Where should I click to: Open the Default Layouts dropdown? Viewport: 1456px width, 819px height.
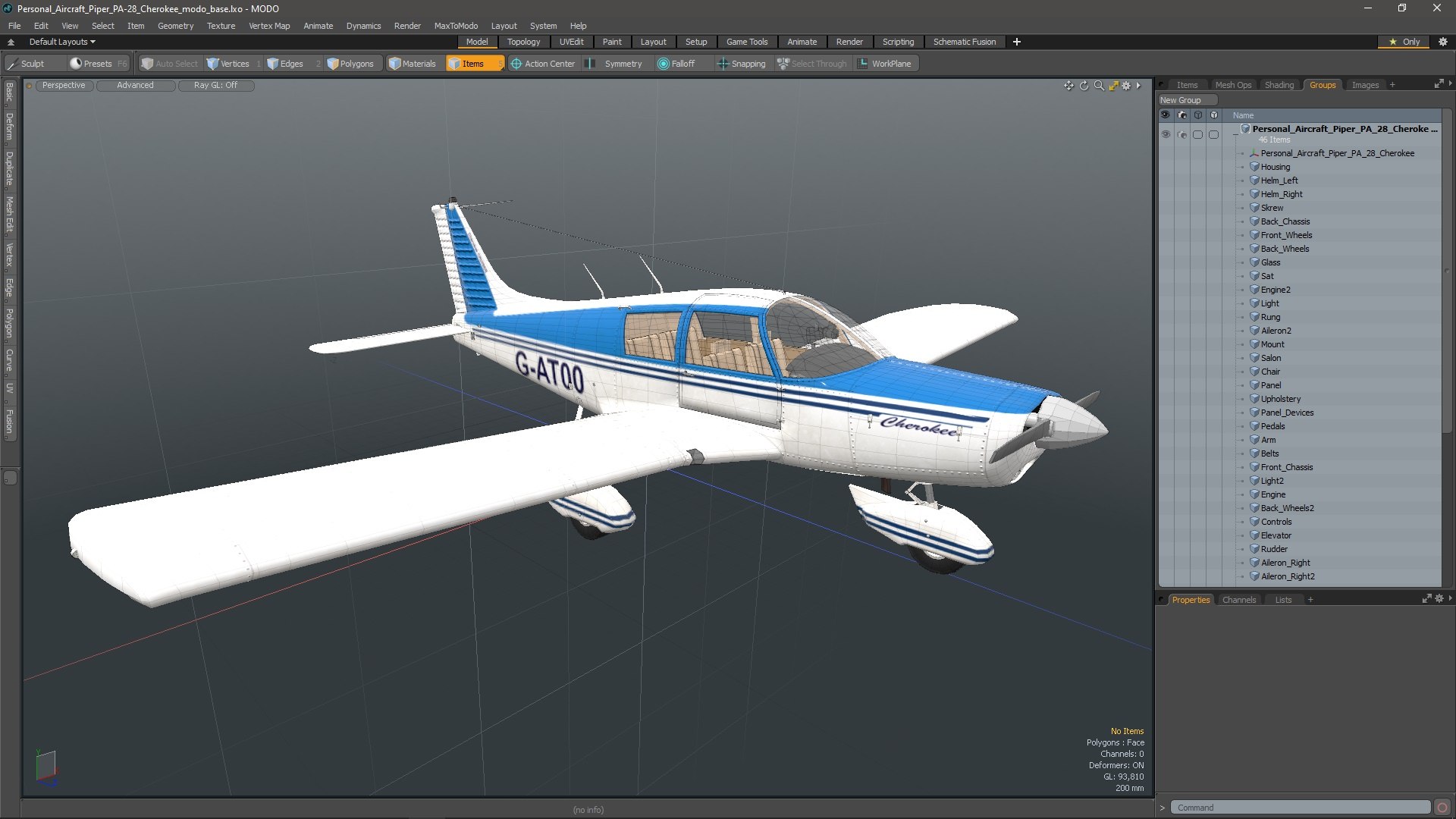click(62, 42)
